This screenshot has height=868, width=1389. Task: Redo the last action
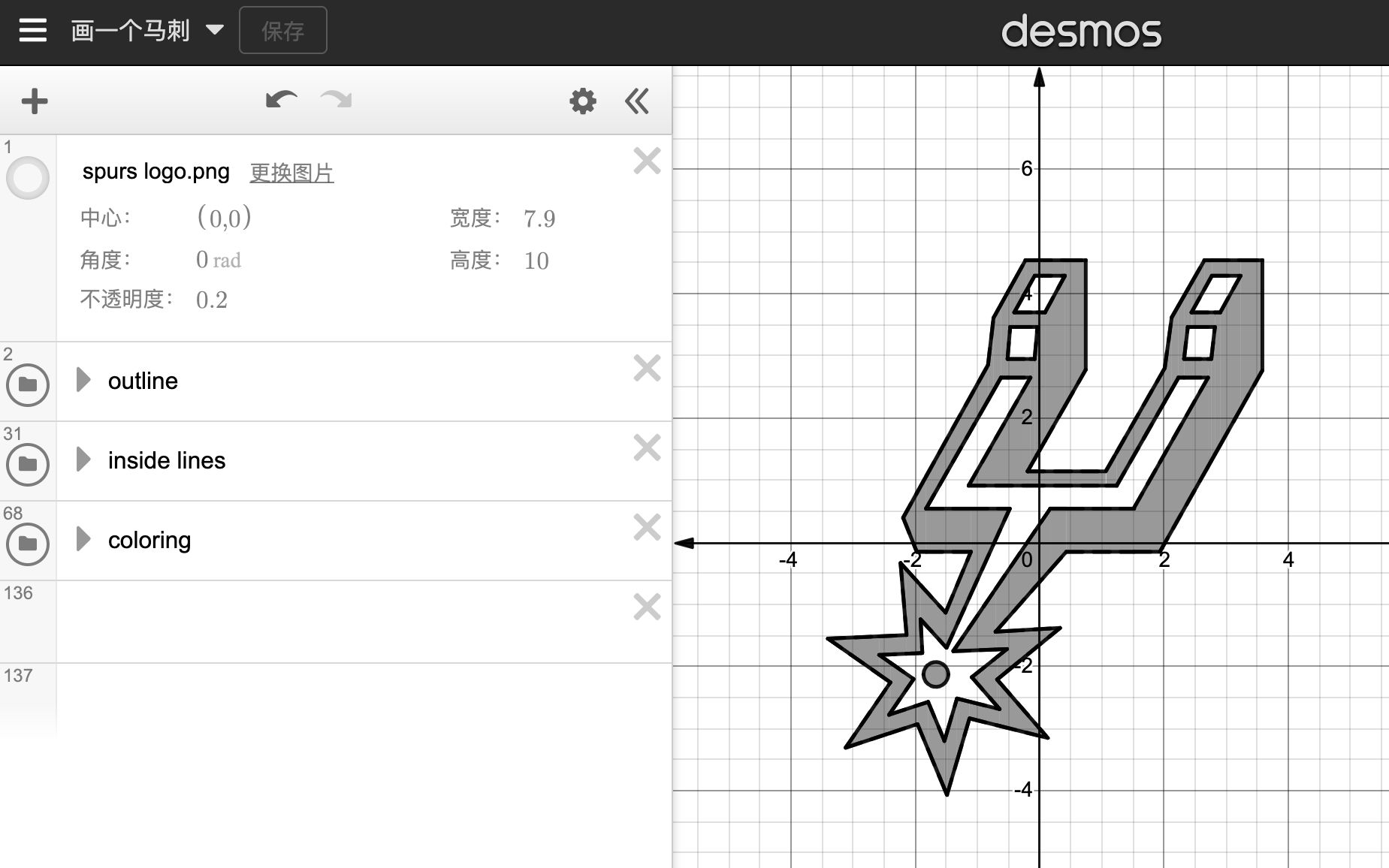coord(336,100)
